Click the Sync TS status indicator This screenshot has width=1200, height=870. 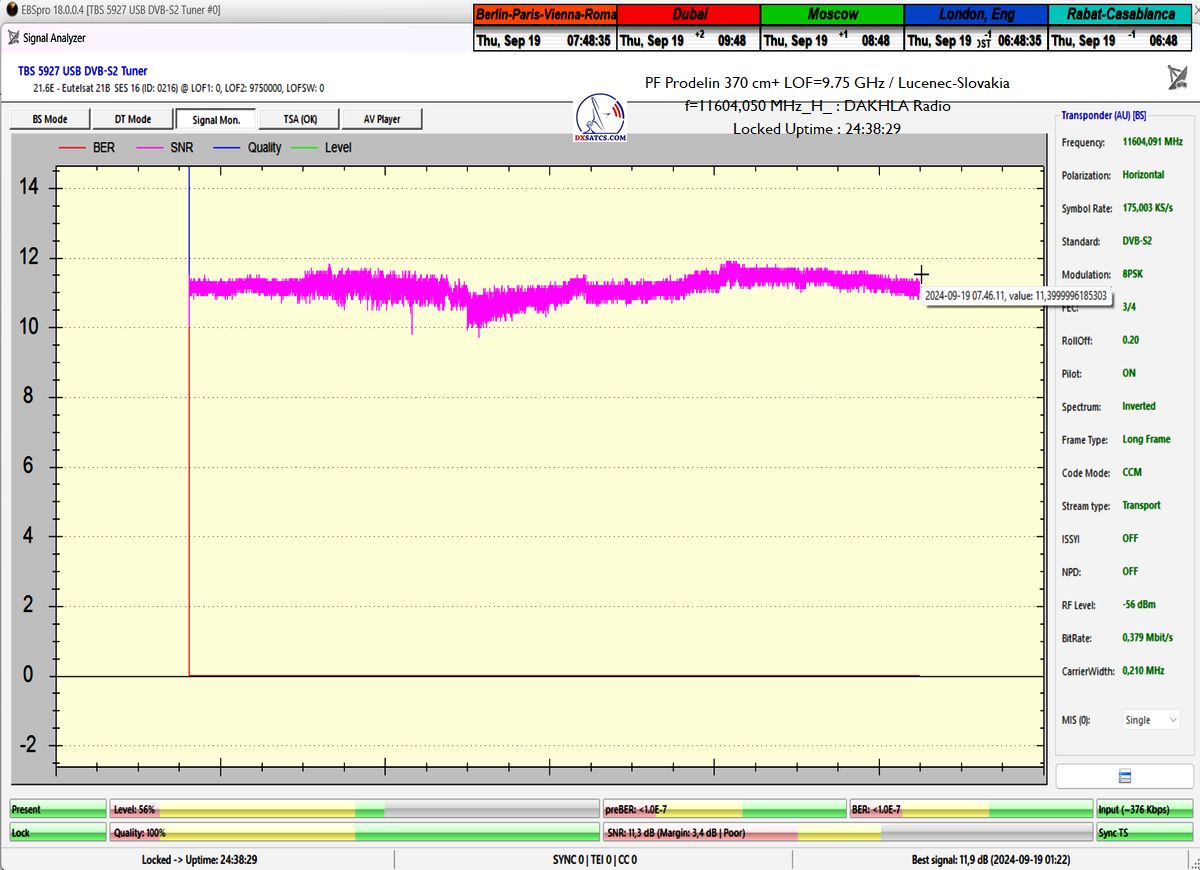pos(1144,832)
